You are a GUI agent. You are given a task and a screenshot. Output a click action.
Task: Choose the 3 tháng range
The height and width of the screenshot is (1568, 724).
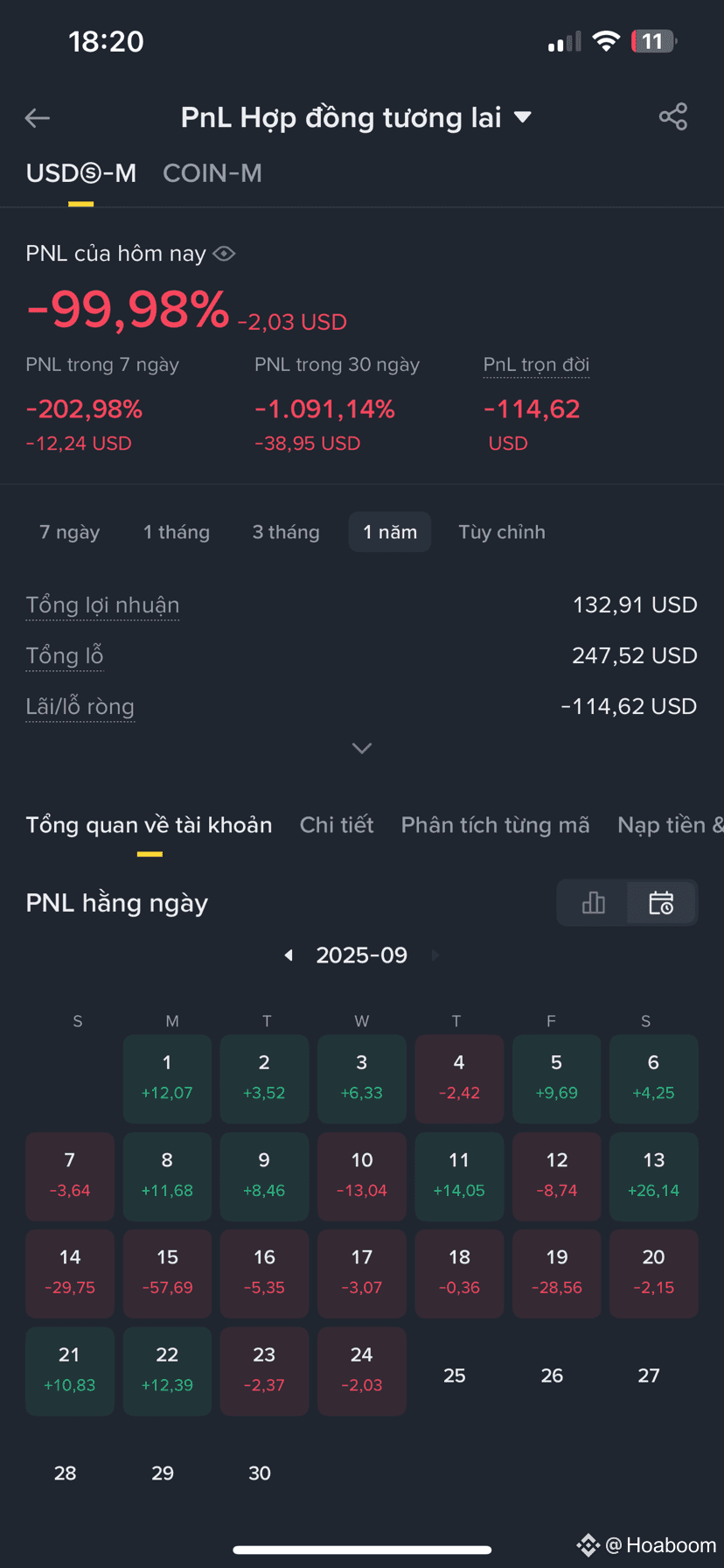click(x=286, y=532)
